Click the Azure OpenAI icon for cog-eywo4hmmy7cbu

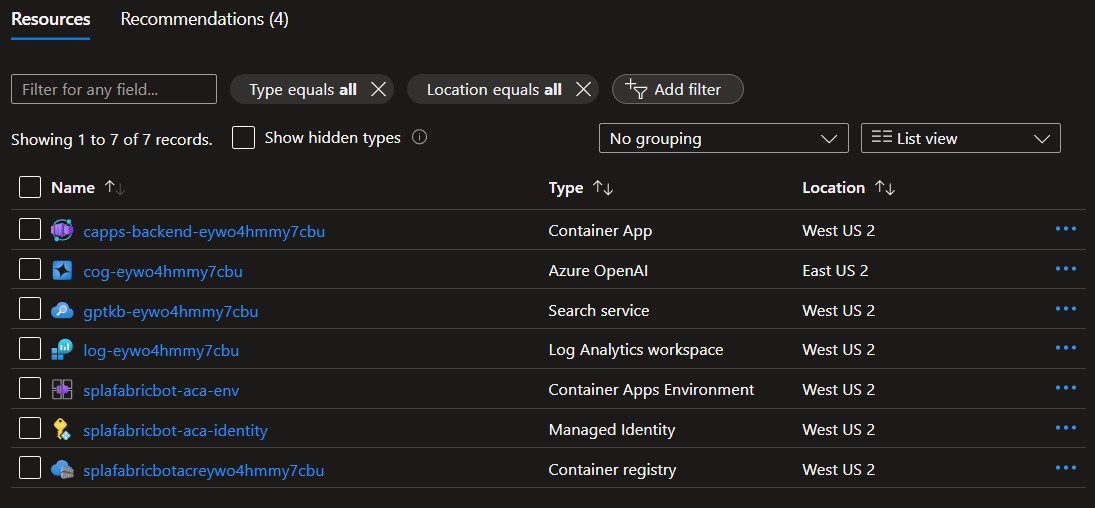(x=62, y=271)
